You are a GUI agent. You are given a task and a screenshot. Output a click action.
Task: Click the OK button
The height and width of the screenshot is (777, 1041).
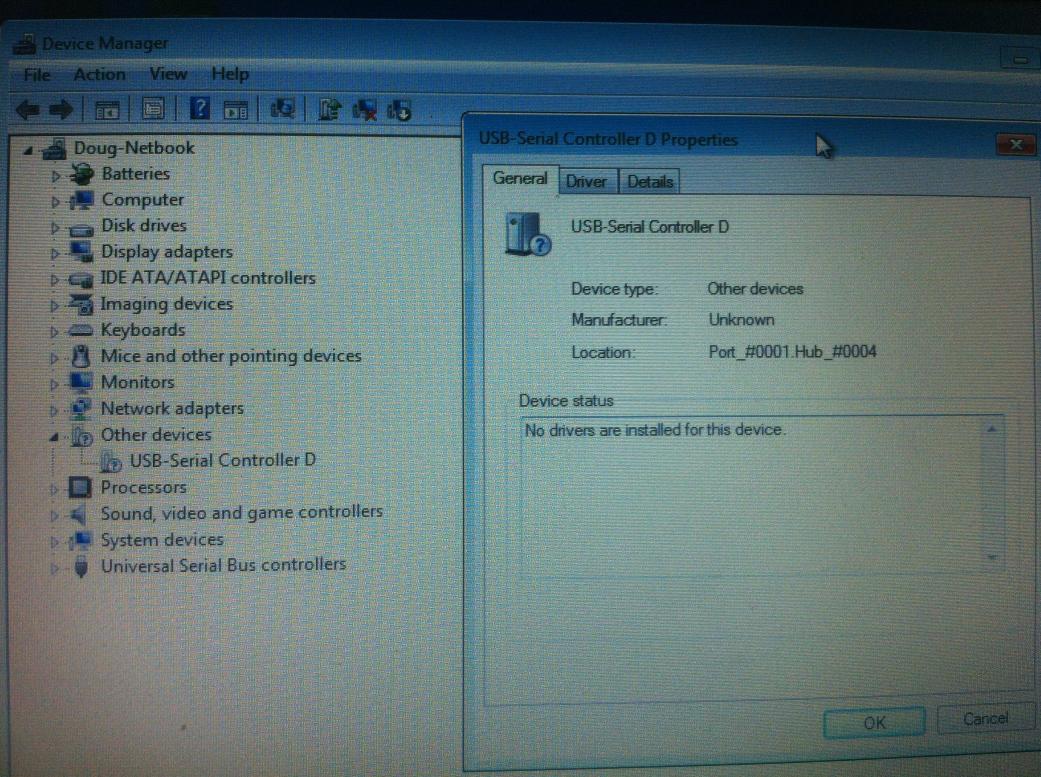pos(874,722)
